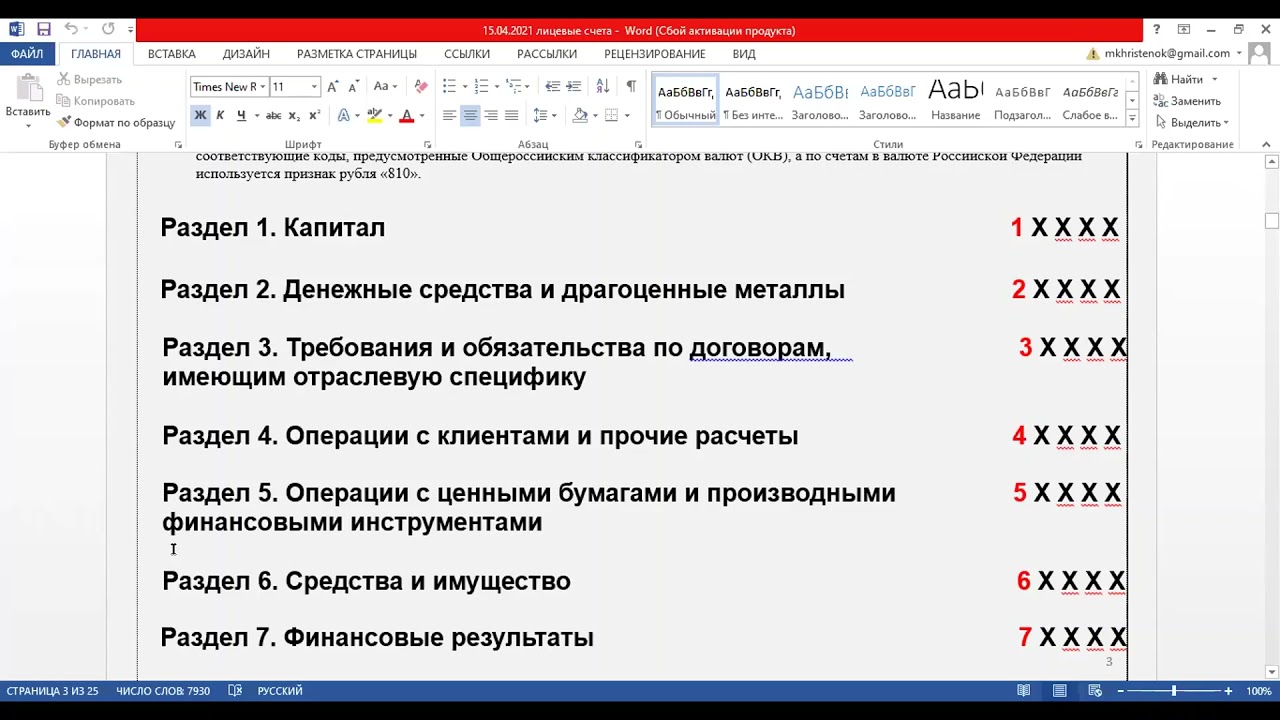Screen dimensions: 1280x720
Task: Toggle superscript x² formatting
Action: click(312, 116)
